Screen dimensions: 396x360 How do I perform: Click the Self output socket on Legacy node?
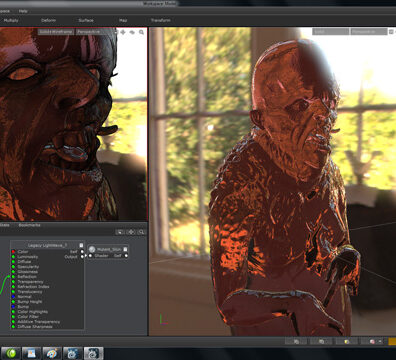tap(82, 252)
